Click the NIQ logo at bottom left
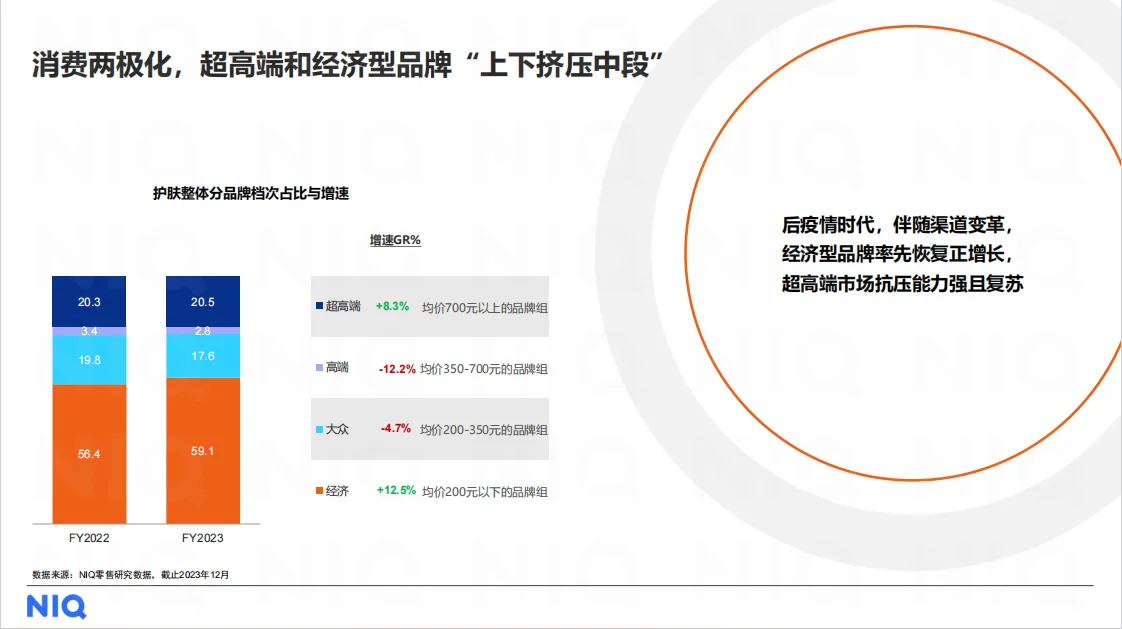 (57, 607)
